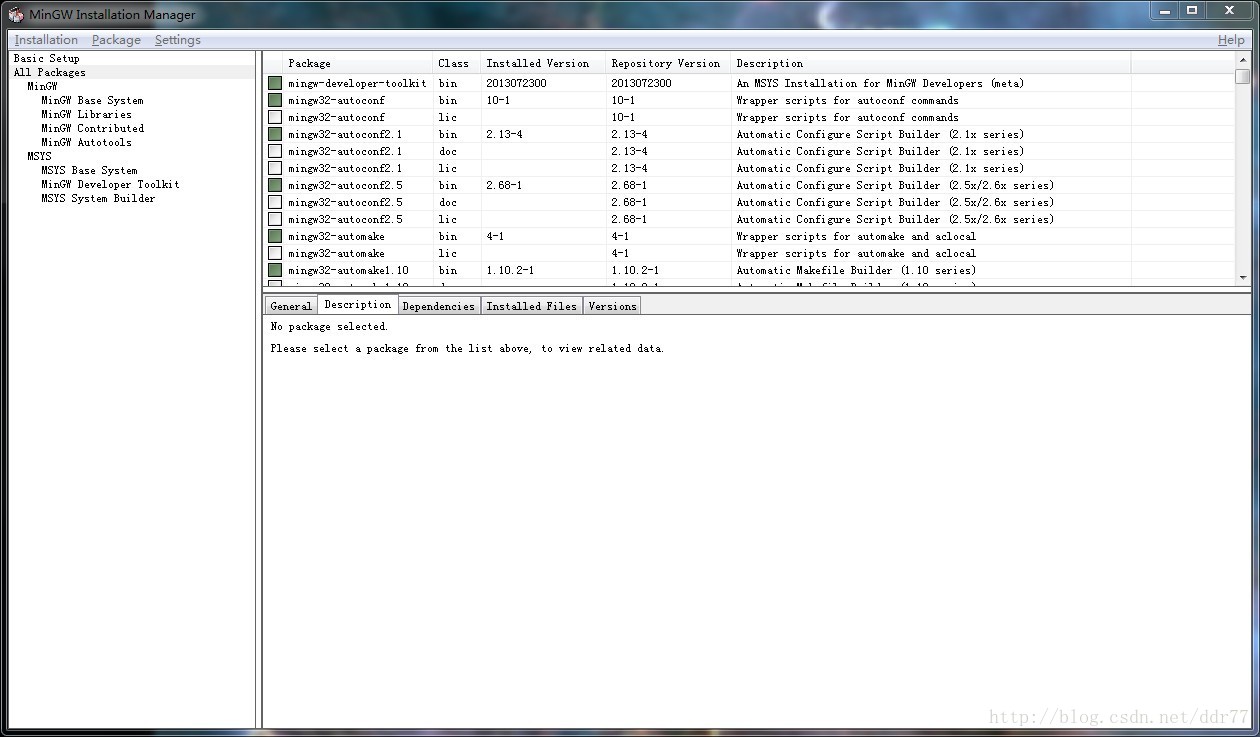This screenshot has width=1260, height=737.
Task: Open the Settings menu
Action: [x=177, y=40]
